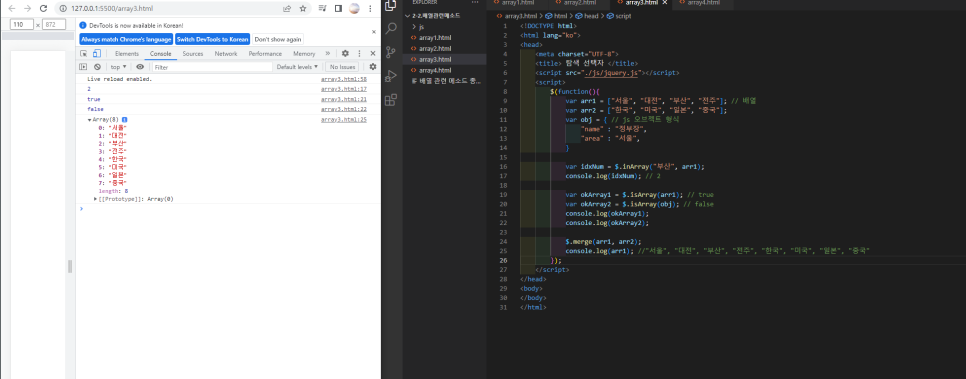Screen dimensions: 966x379
Task: Select the DevTools inspect element icon
Action: coord(84,54)
